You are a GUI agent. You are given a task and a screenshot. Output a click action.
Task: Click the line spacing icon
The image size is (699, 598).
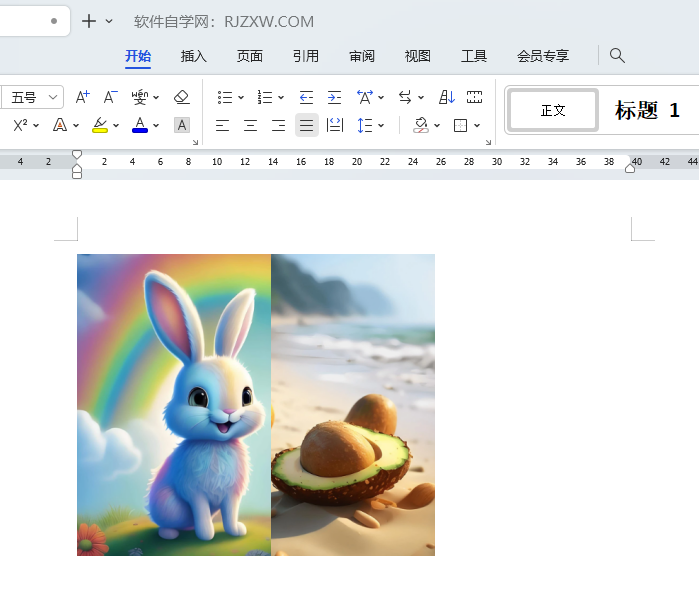(365, 125)
